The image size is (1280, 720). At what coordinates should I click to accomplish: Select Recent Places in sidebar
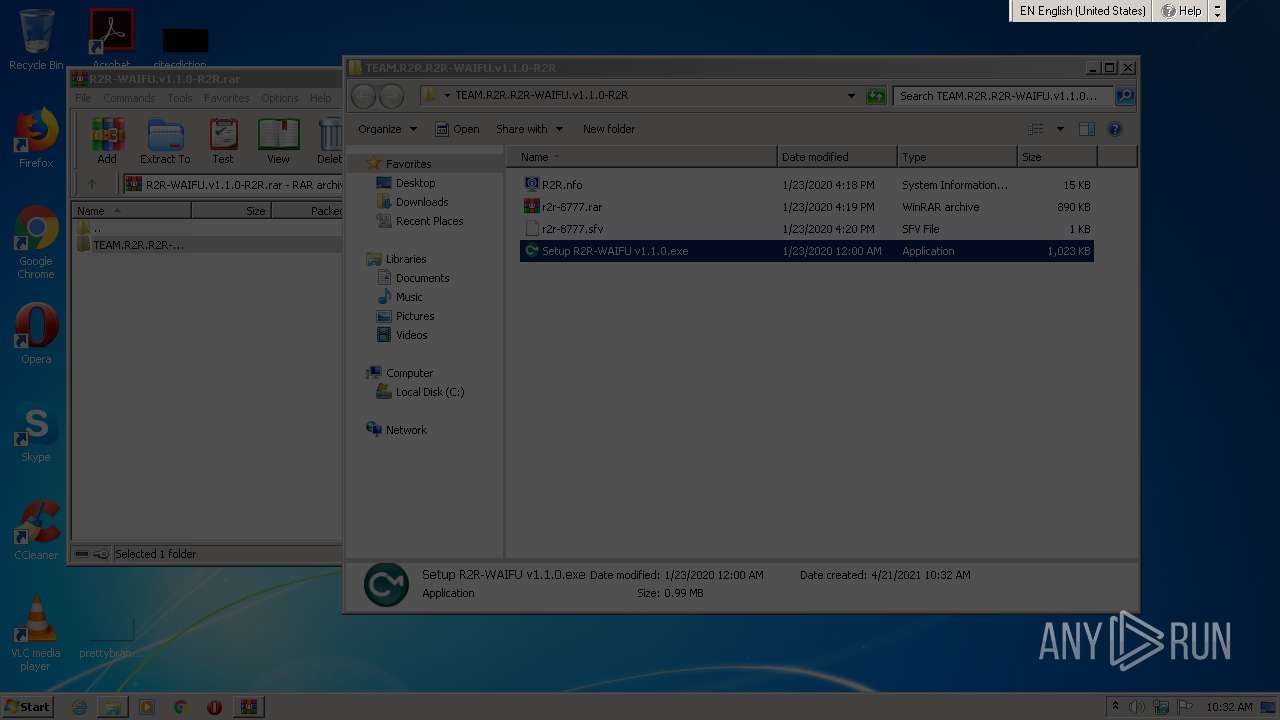click(x=429, y=221)
